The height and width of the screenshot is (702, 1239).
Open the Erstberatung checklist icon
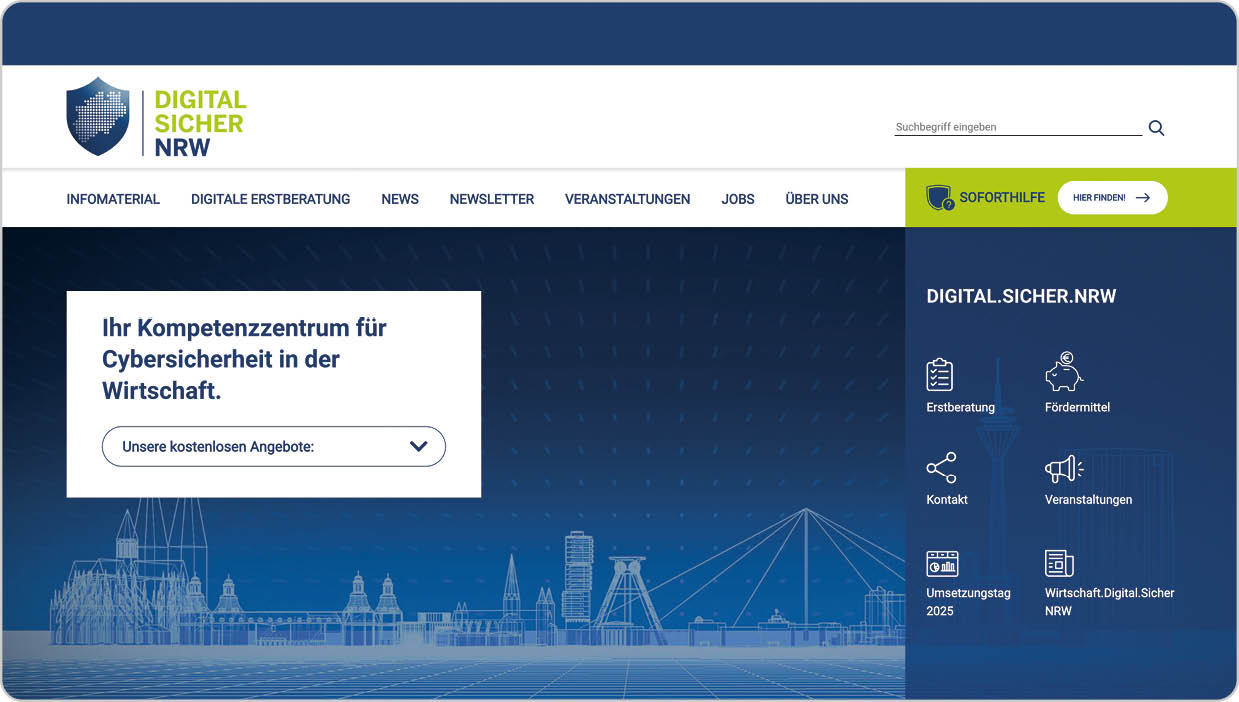coord(940,375)
